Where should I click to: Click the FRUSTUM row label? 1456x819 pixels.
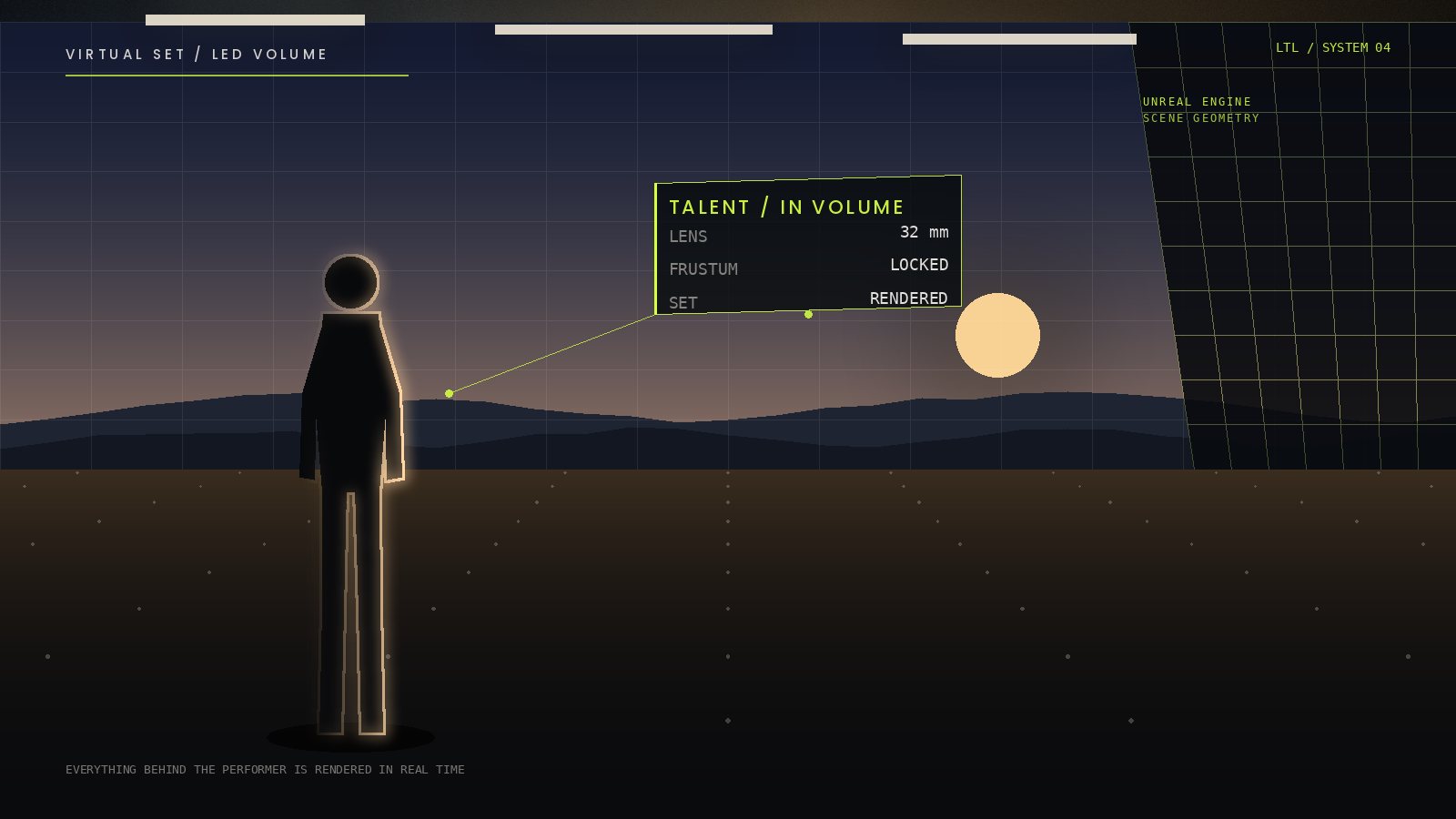coord(703,269)
